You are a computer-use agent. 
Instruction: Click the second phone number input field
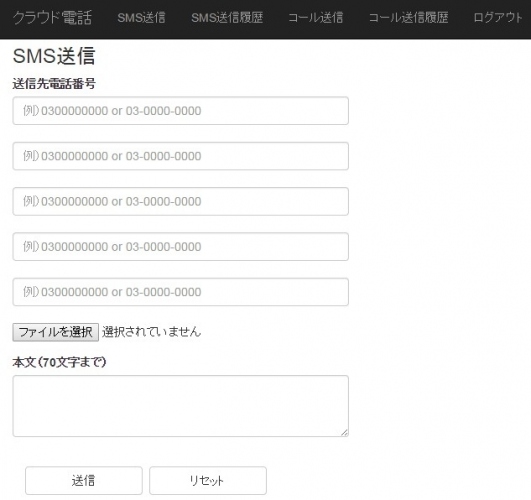pyautogui.click(x=180, y=156)
